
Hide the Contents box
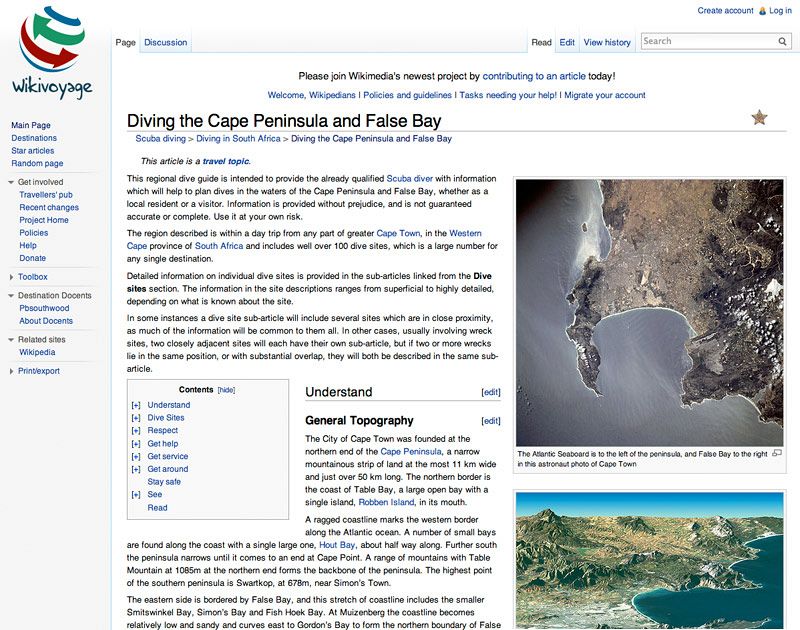tap(227, 390)
